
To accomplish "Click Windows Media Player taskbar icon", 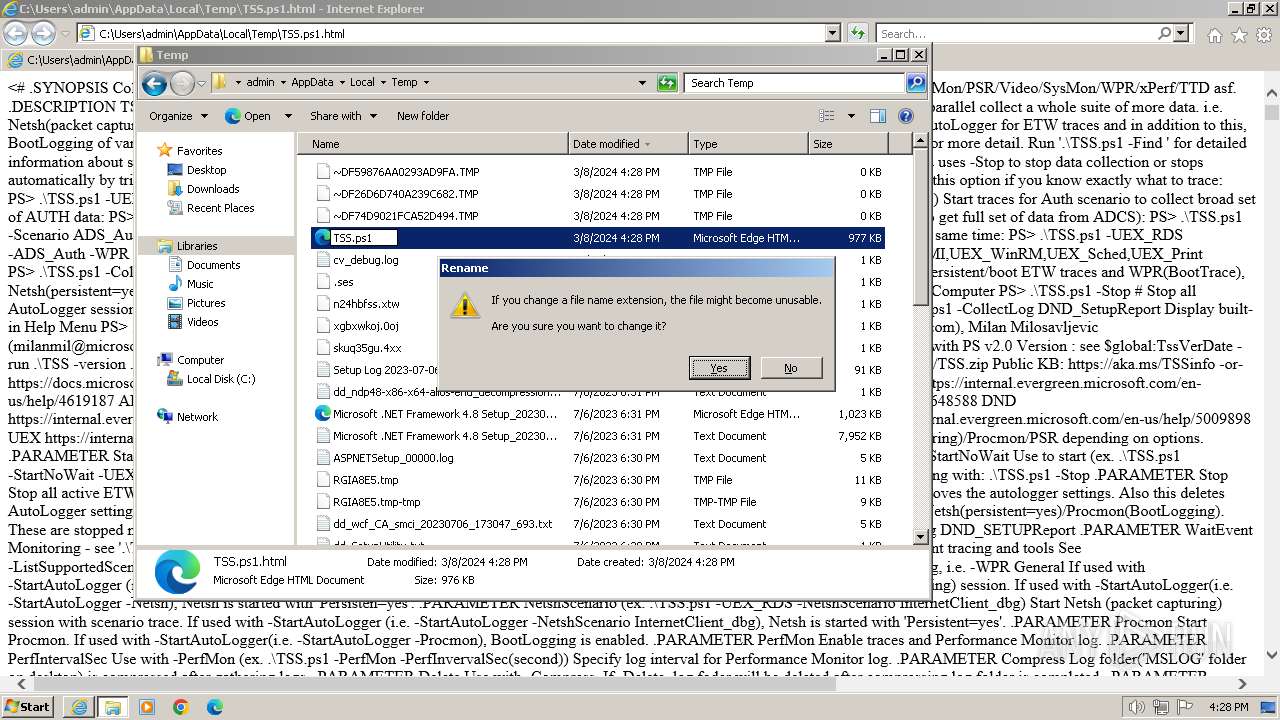I will (x=147, y=707).
